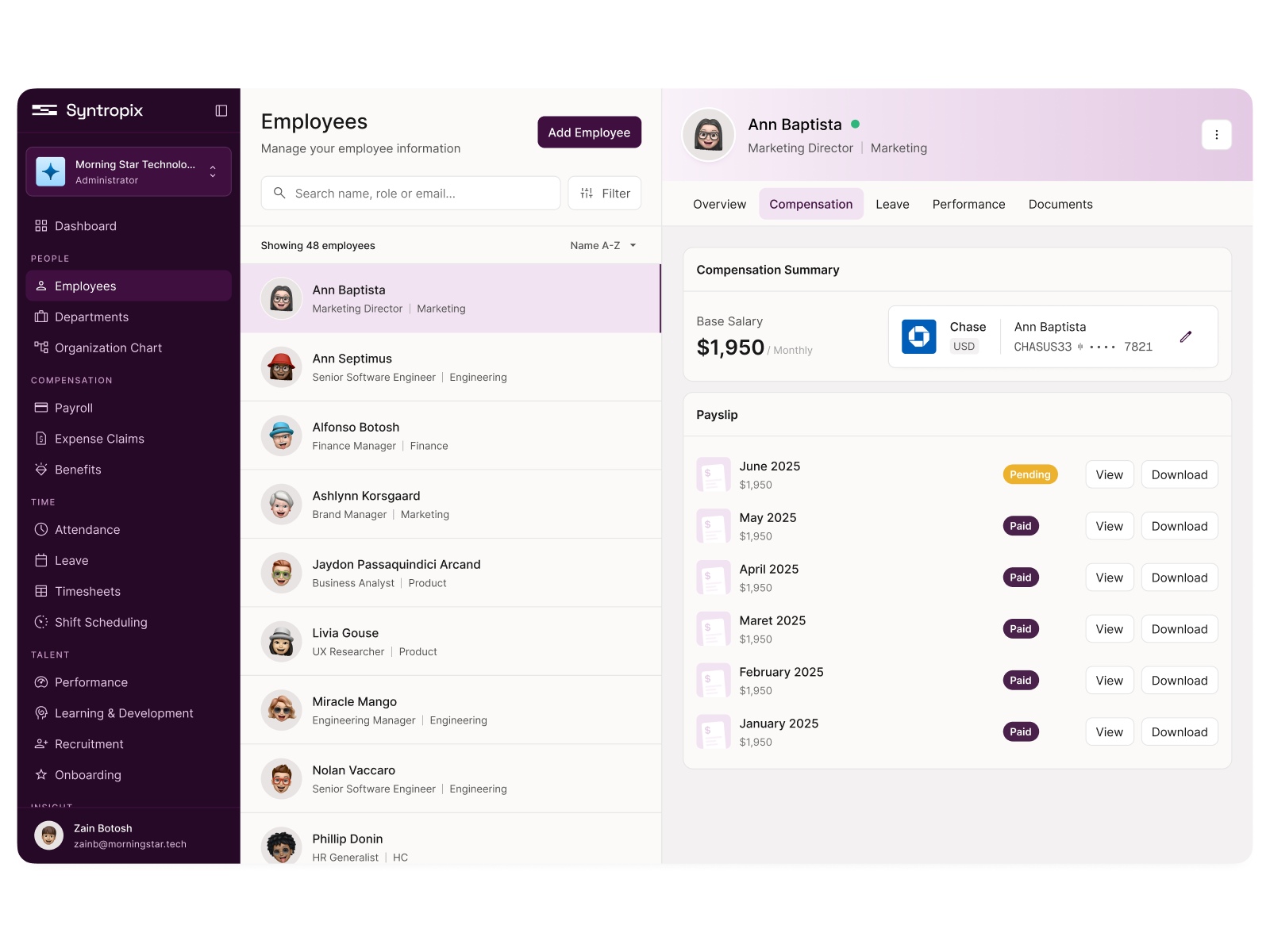Click the Add Employee button
Image resolution: width=1270 pixels, height=952 pixels.
click(589, 132)
